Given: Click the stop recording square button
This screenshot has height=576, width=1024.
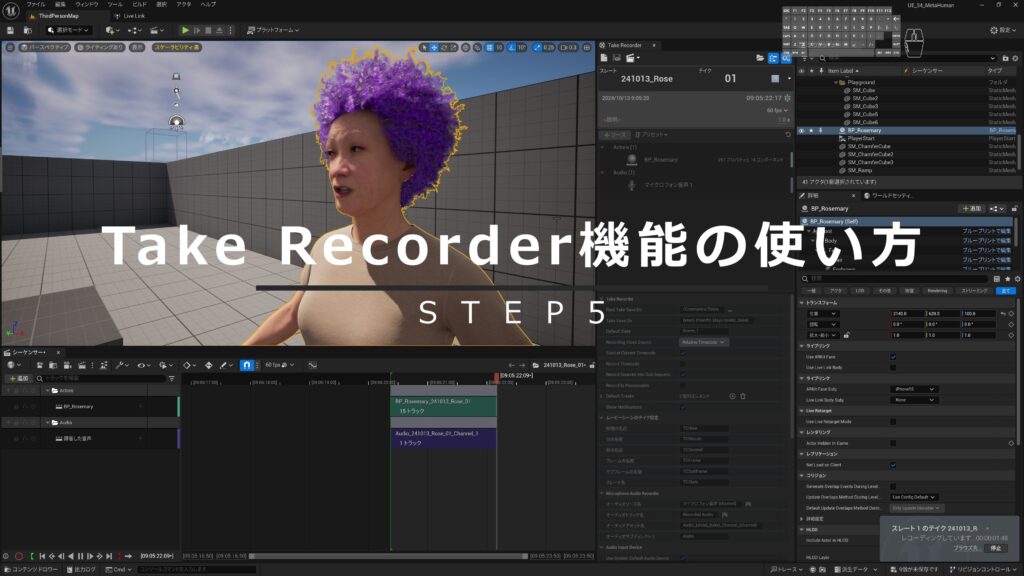Looking at the screenshot, I should 775,79.
